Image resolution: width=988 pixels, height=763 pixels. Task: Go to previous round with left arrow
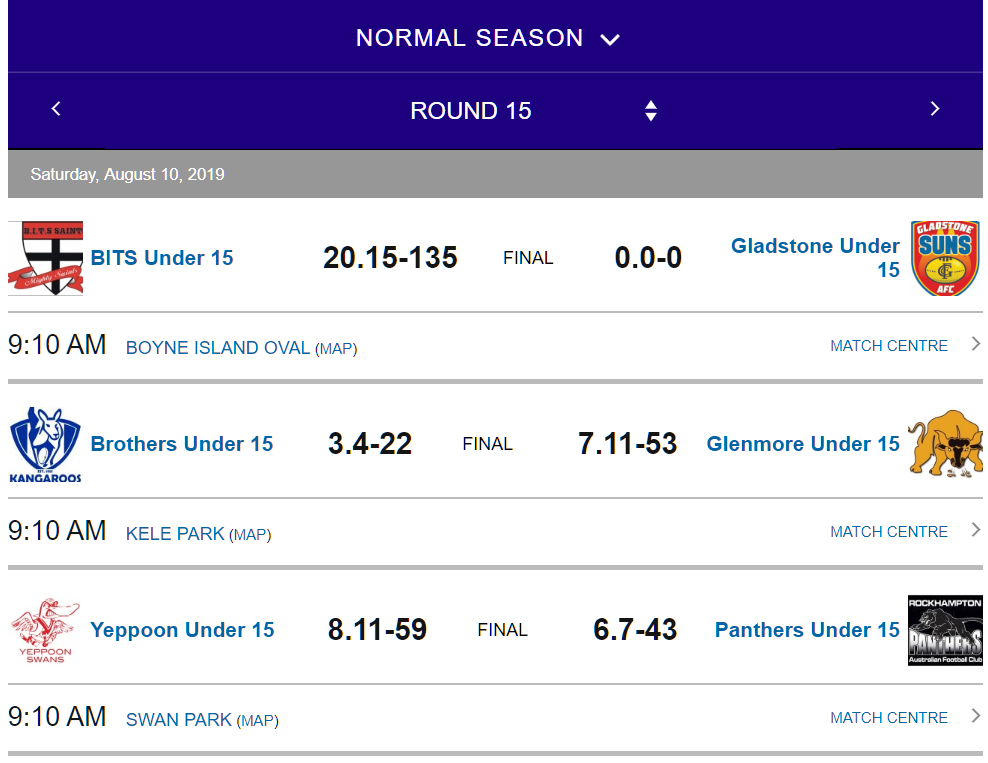[x=56, y=109]
